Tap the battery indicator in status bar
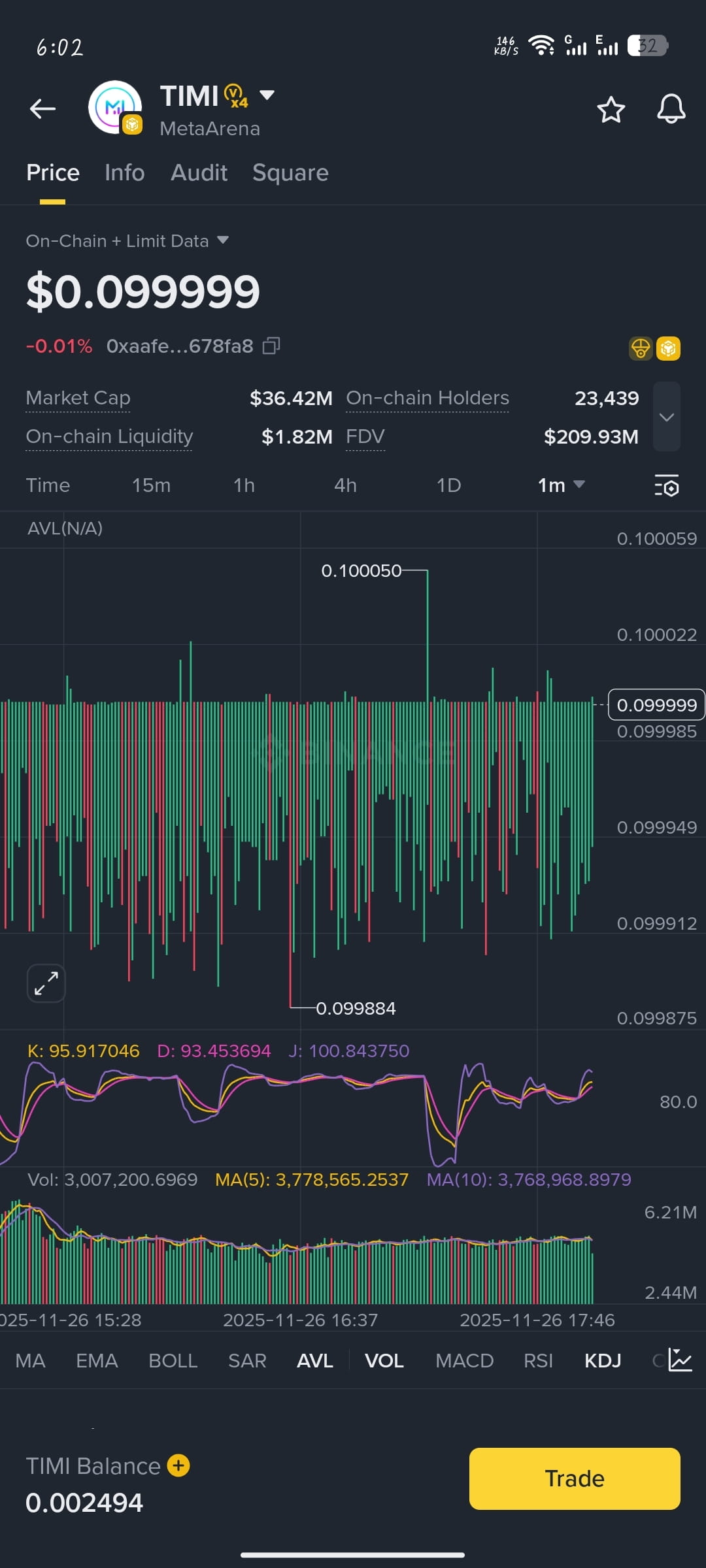The width and height of the screenshot is (706, 1568). coord(648,46)
